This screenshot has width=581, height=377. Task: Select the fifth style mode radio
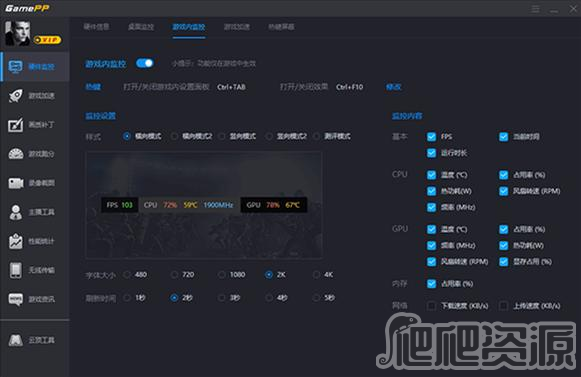(316, 136)
